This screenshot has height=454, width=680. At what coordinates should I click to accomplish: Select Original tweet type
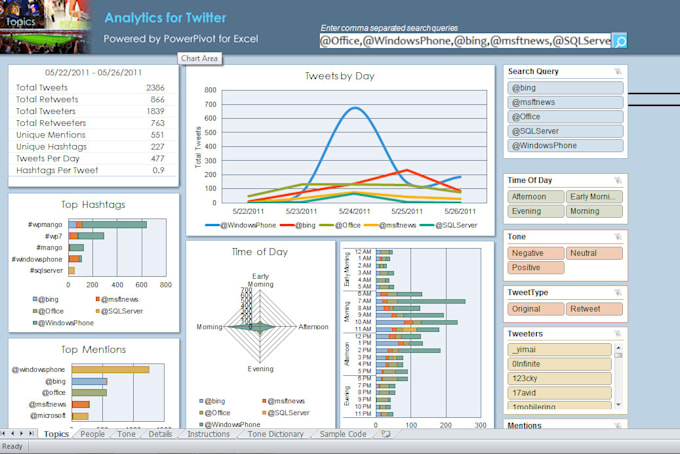click(x=536, y=309)
